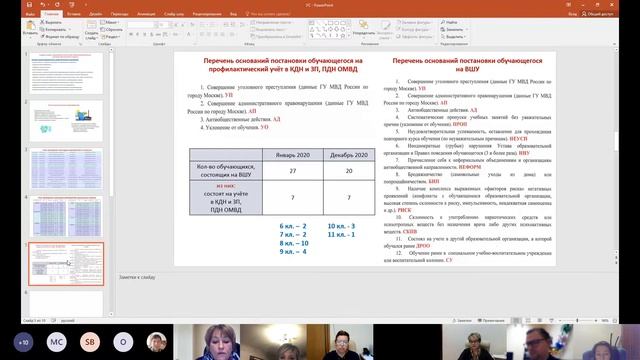The image size is (640, 360).
Task: Open the font color button
Action: pos(189,34)
